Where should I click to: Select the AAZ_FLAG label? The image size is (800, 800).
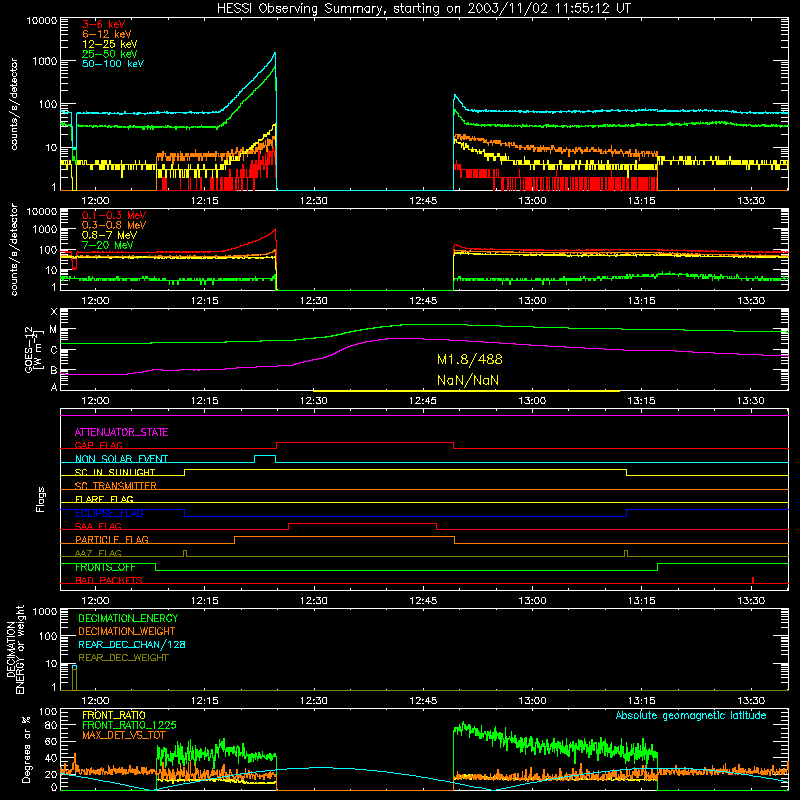(98, 553)
